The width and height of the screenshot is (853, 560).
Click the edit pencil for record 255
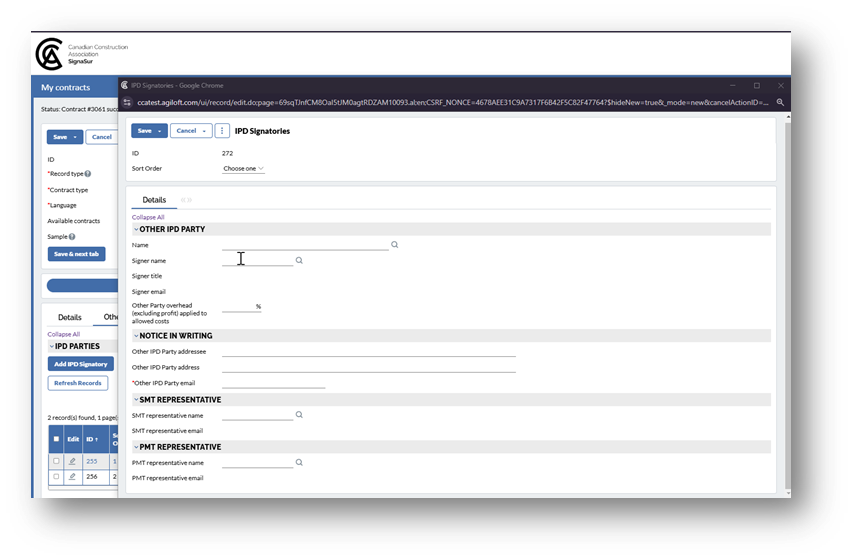tap(71, 461)
